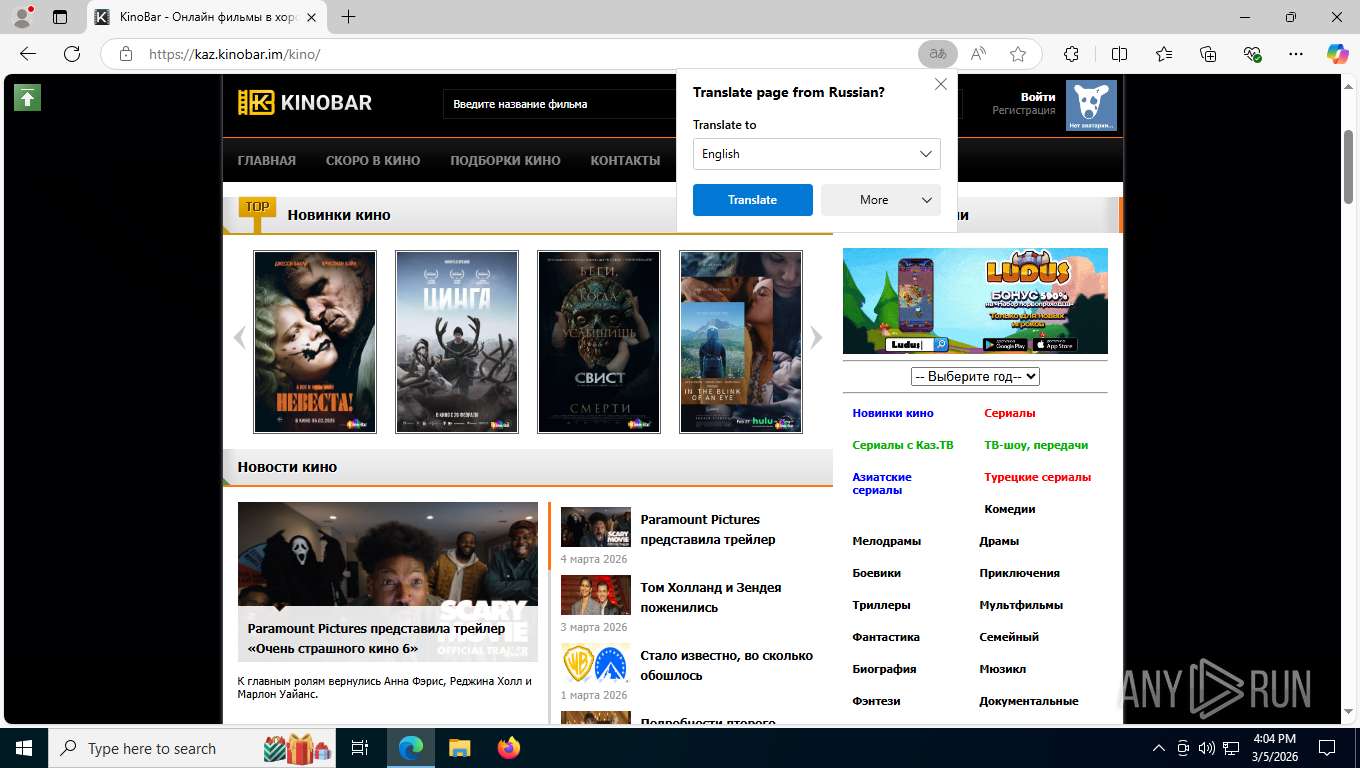Click the Windows taskbar search box
Screen dimensions: 1360x768
pos(192,748)
